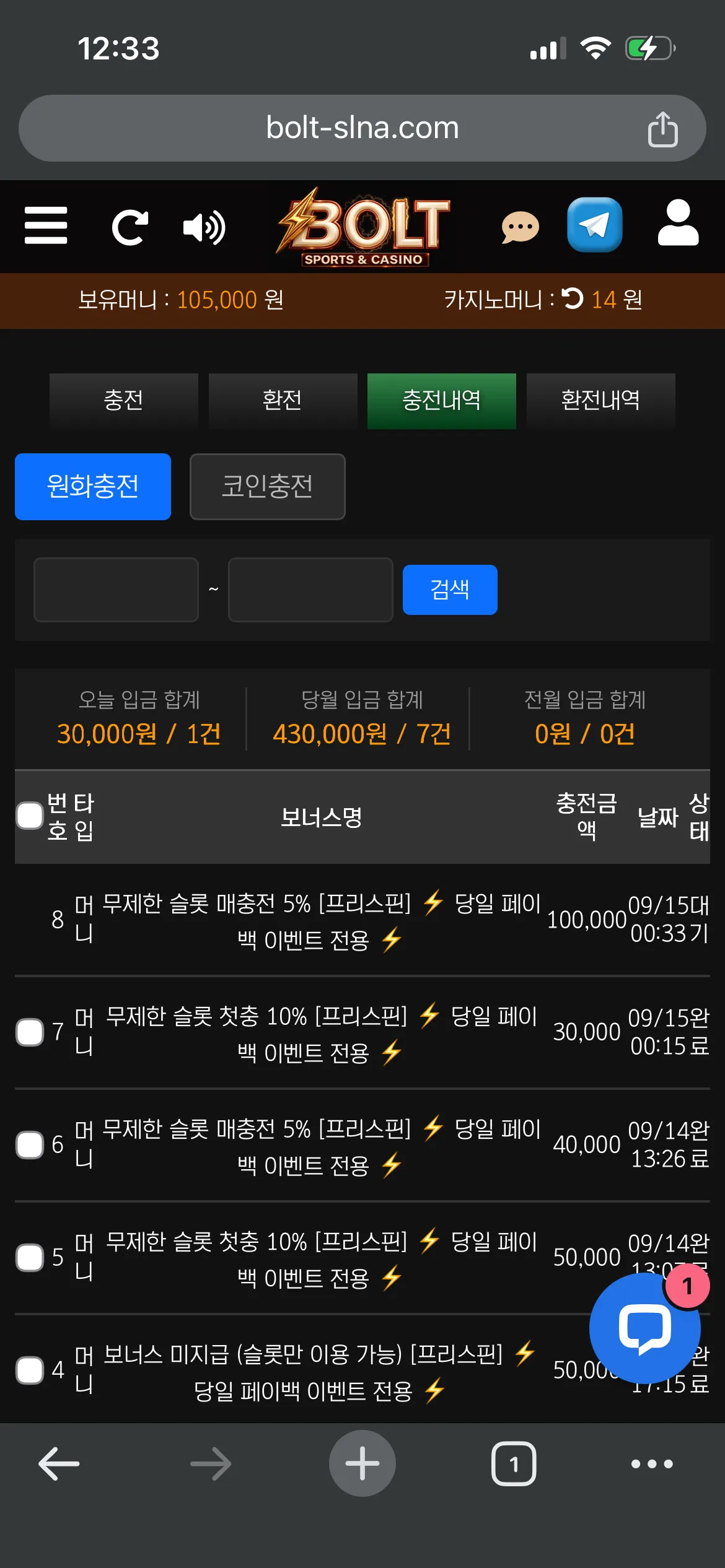Open the orange chat bubble messages icon

(x=520, y=227)
